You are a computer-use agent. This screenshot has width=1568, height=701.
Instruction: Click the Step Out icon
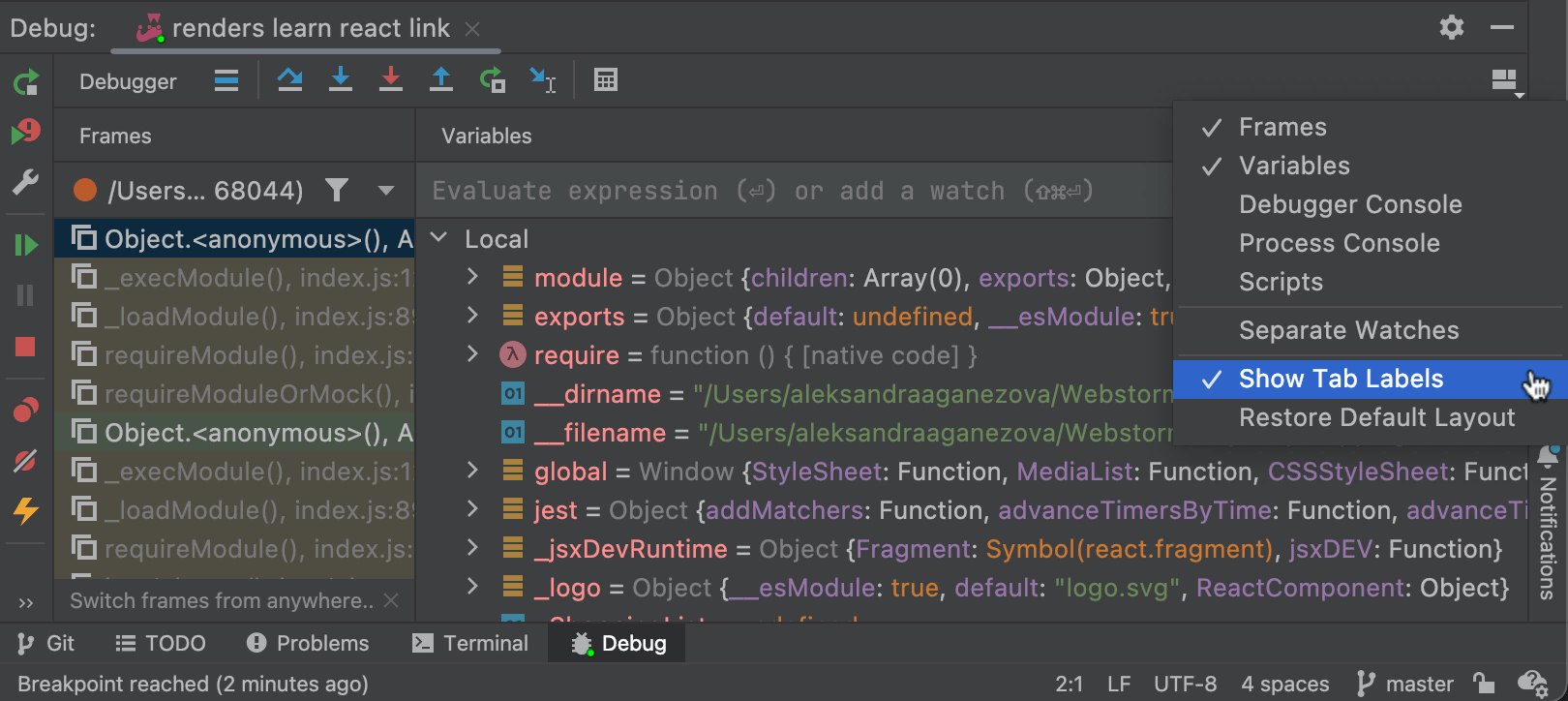coord(441,80)
